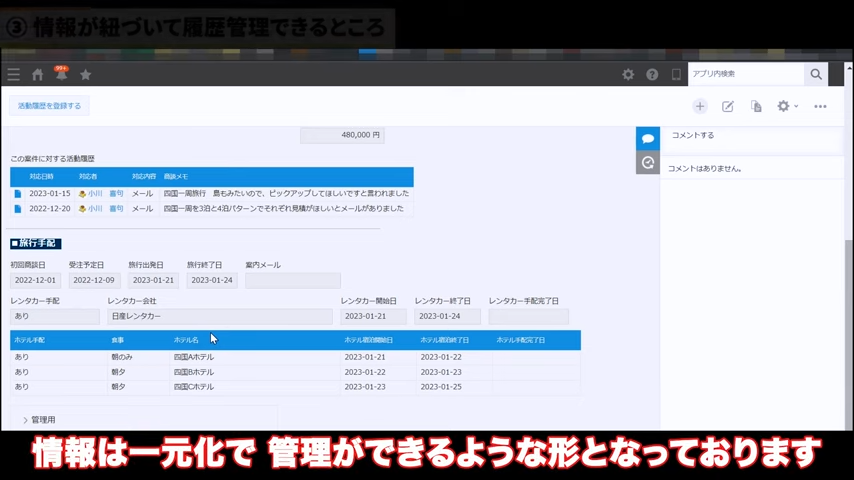Click the empty 案内メール field
This screenshot has width=854, height=480.
[293, 281]
